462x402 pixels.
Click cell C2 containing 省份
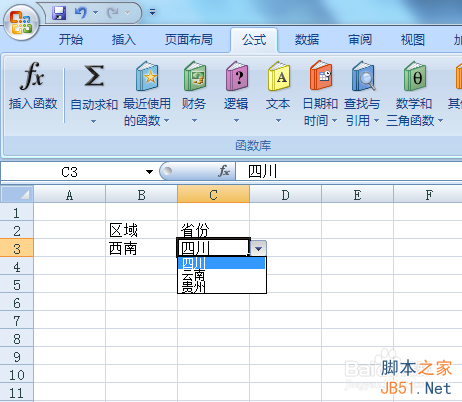[213, 230]
